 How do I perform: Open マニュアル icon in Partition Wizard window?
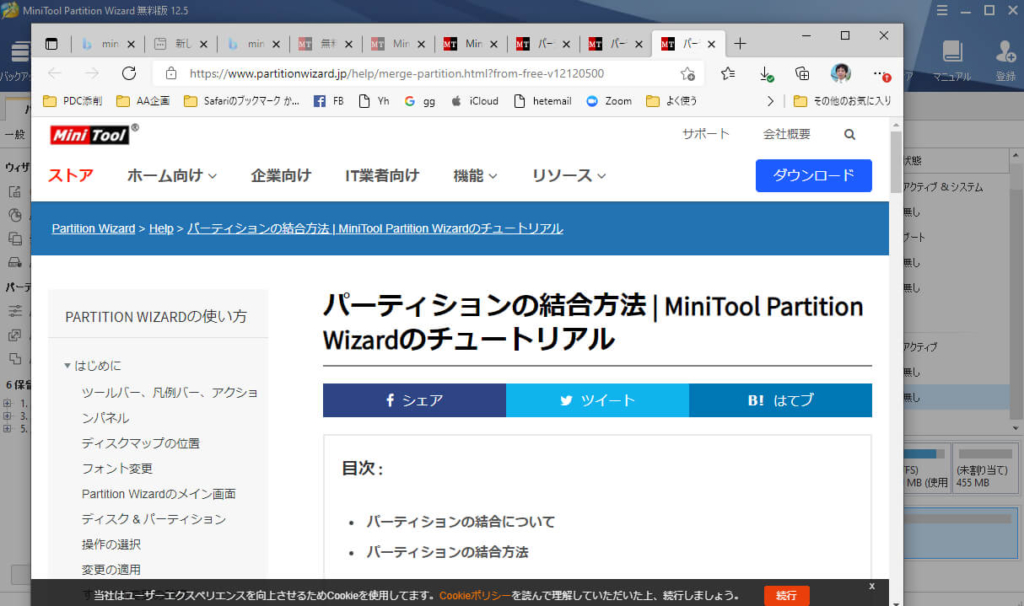(x=952, y=61)
